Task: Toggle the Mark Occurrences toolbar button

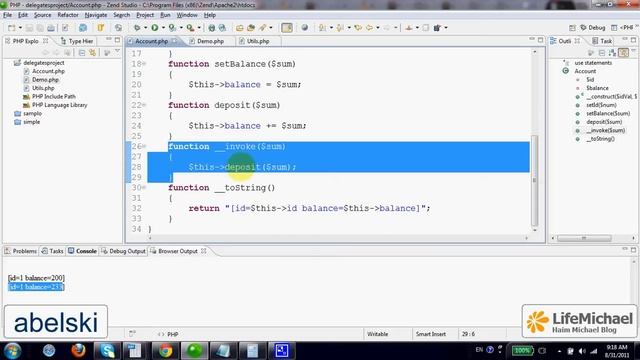Action: click(287, 28)
